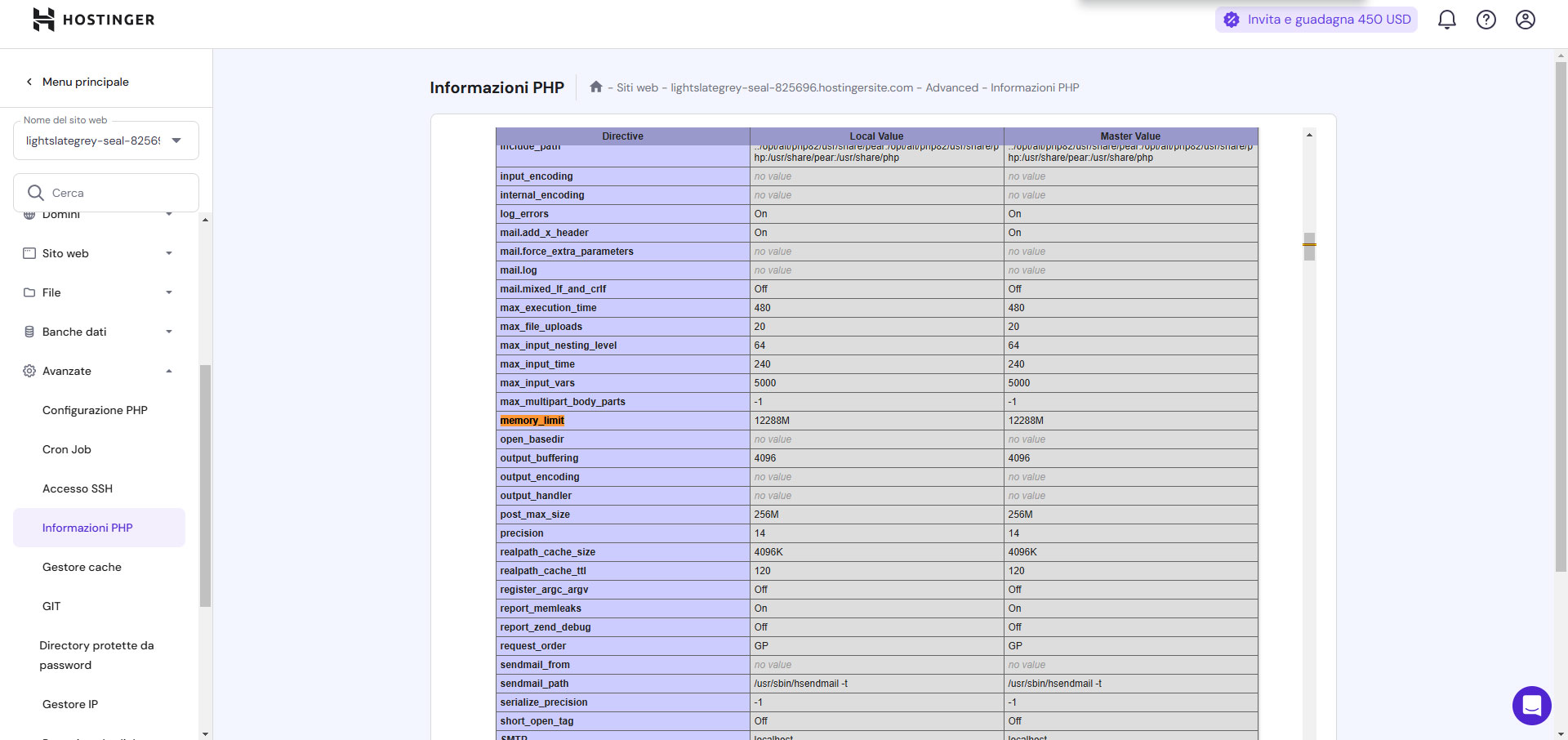
Task: Click the serialize_precision directive
Action: (544, 702)
